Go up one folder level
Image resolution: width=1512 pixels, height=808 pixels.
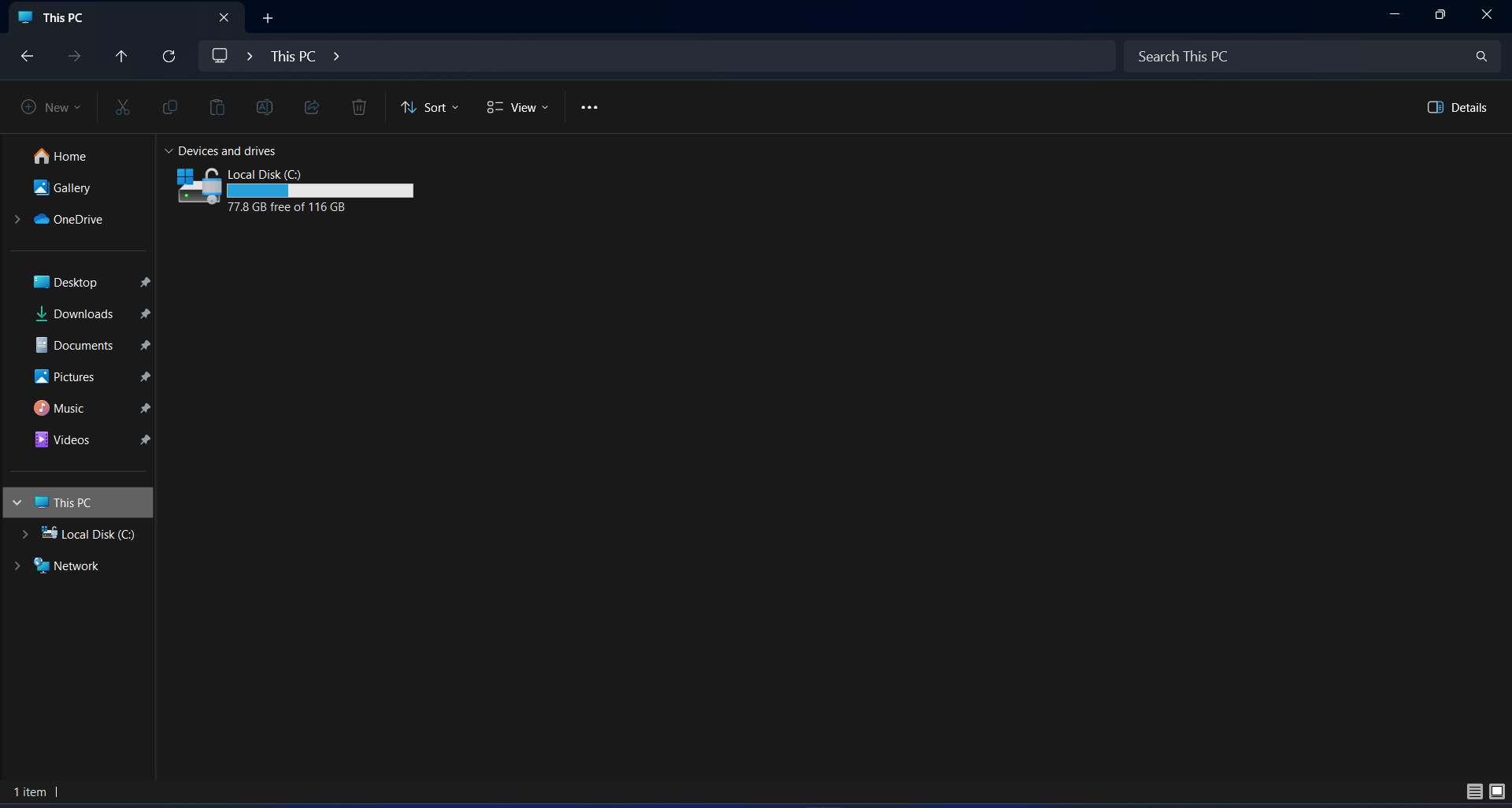[x=121, y=56]
